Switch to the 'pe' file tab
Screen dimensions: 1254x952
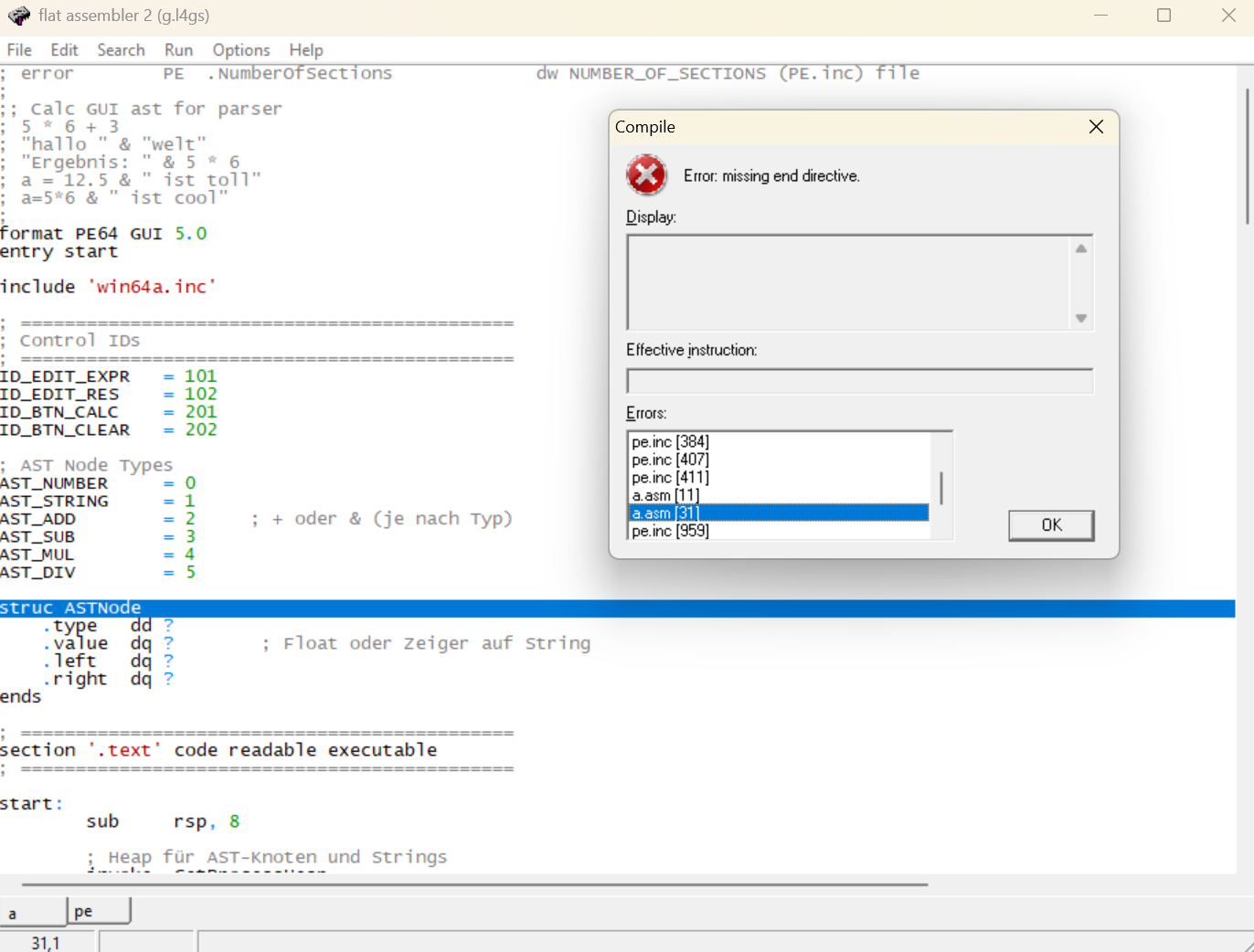click(x=98, y=911)
